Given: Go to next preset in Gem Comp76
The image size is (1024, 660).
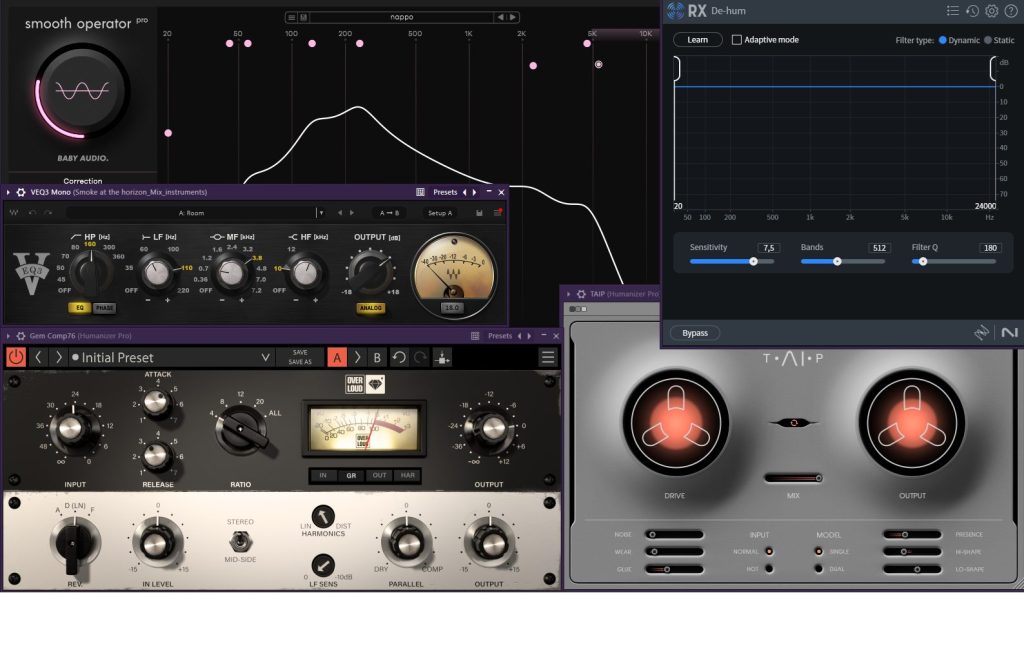Looking at the screenshot, I should pyautogui.click(x=59, y=357).
